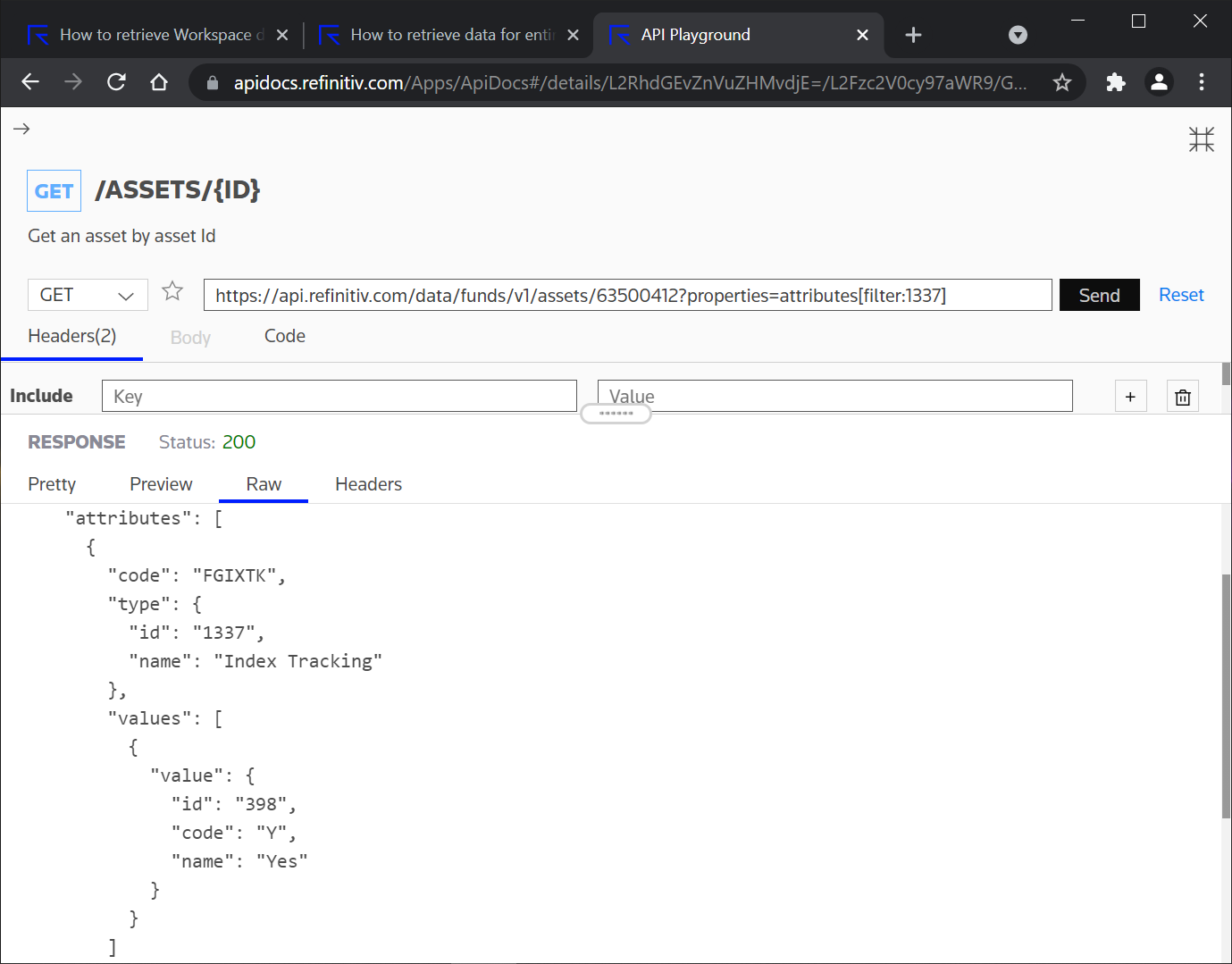Select the Raw response tab

264,484
